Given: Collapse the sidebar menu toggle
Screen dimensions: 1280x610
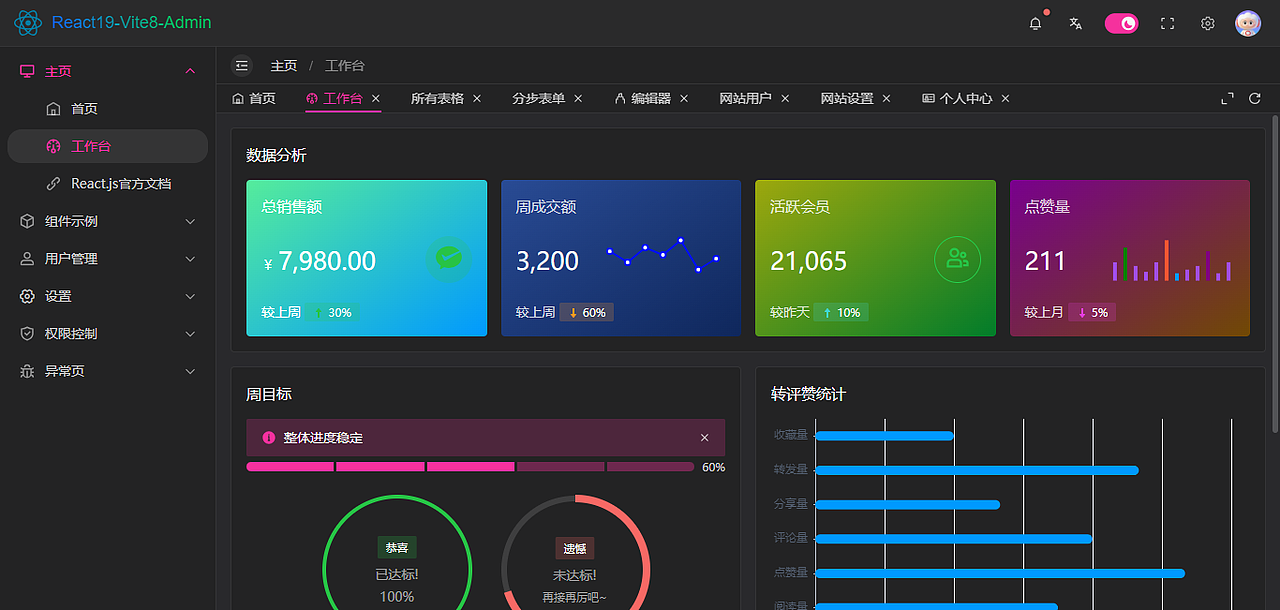Looking at the screenshot, I should coord(241,66).
